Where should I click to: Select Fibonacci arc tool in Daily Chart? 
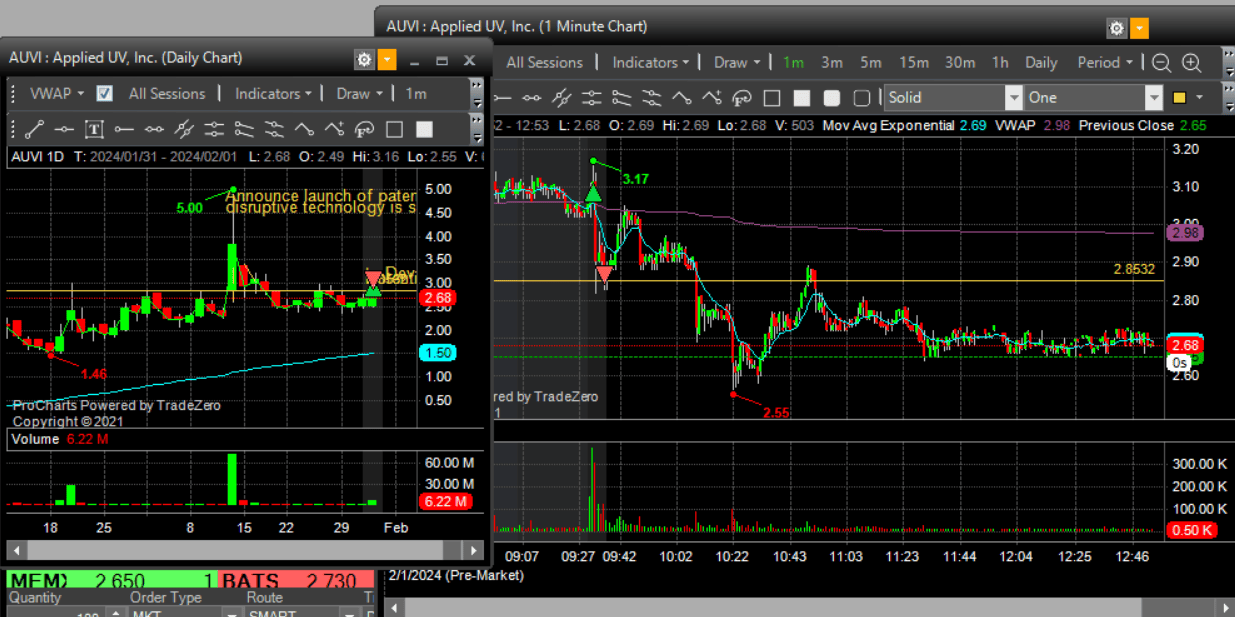364,129
